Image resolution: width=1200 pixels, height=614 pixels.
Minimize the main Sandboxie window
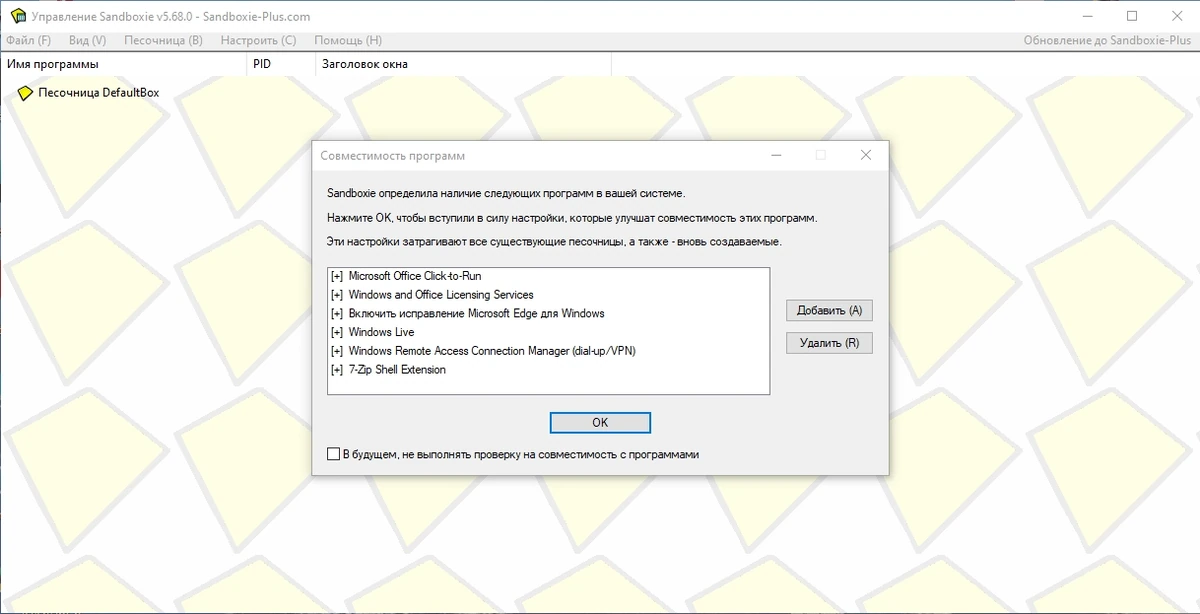(x=1088, y=16)
